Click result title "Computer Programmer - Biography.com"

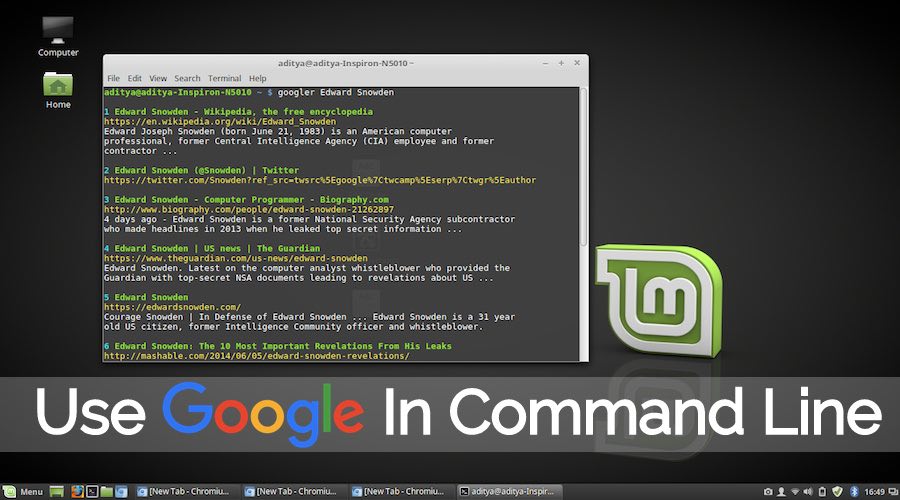click(296, 200)
